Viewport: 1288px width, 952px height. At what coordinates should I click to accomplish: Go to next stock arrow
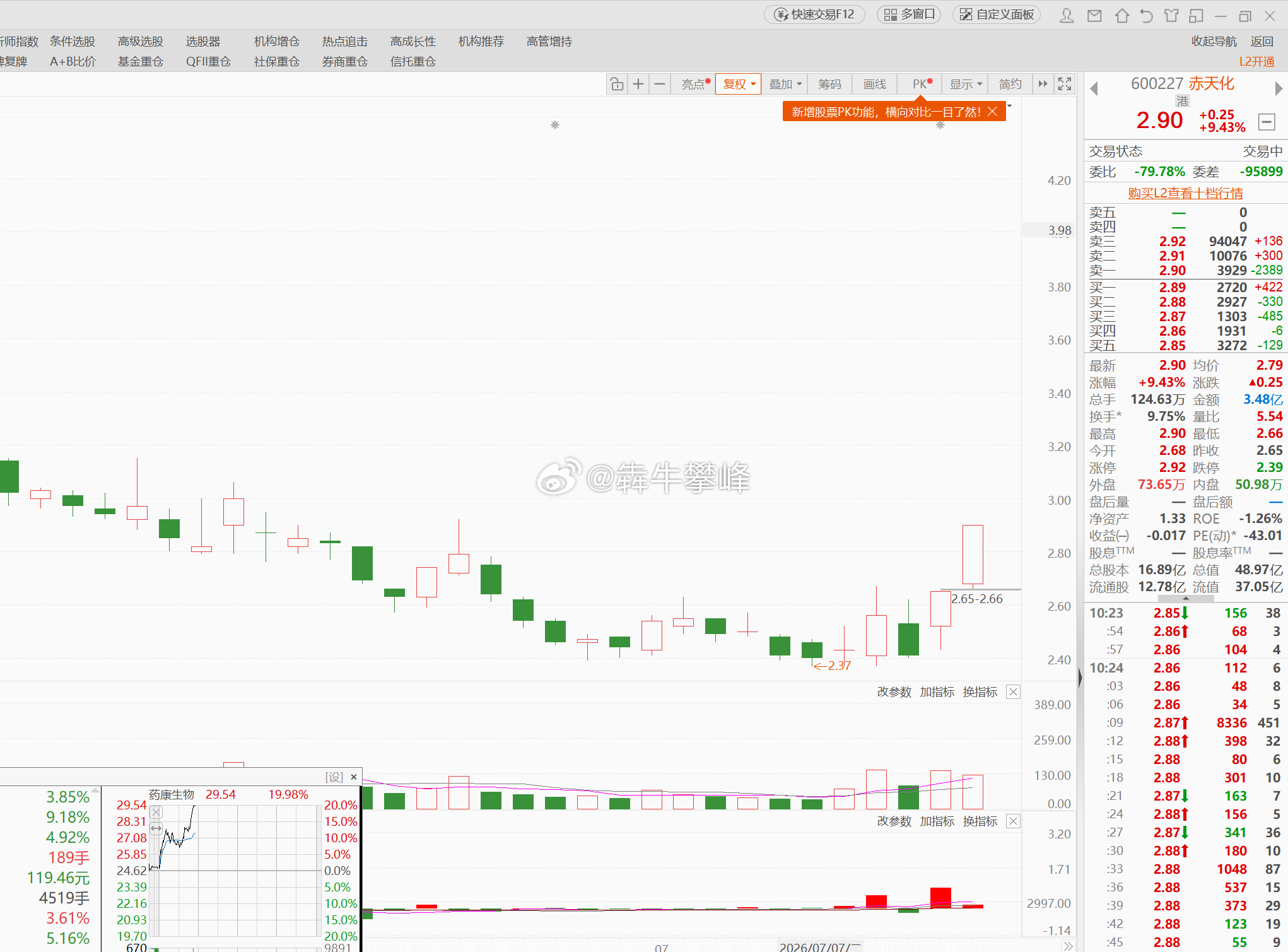(x=1279, y=89)
